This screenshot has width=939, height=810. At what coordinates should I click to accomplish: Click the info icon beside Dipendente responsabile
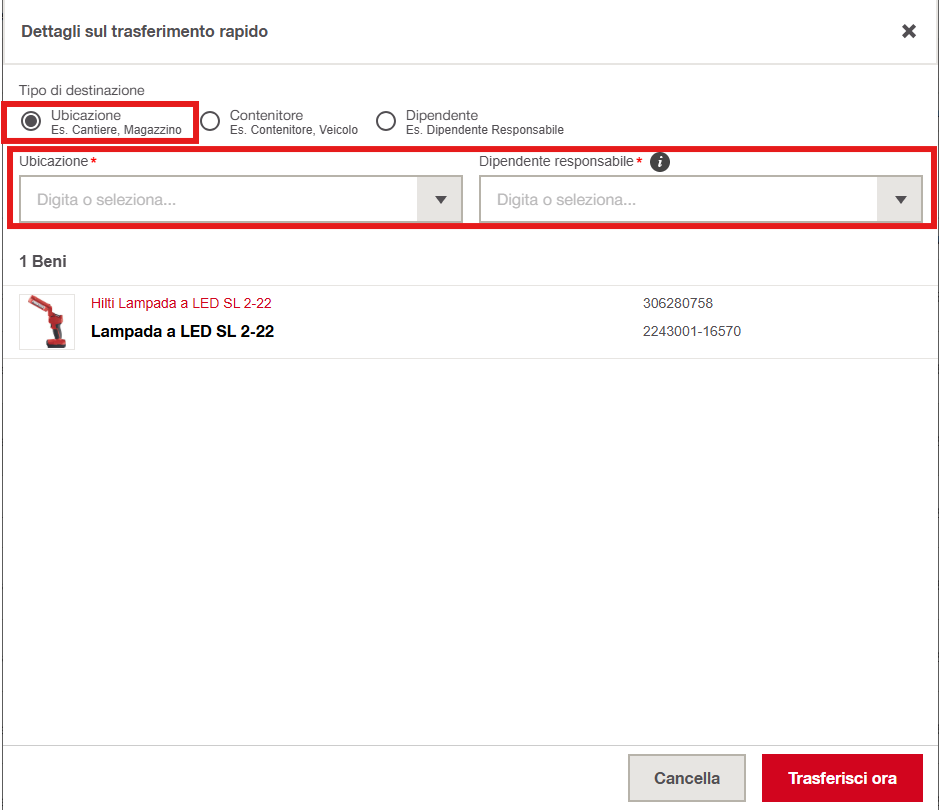(659, 162)
